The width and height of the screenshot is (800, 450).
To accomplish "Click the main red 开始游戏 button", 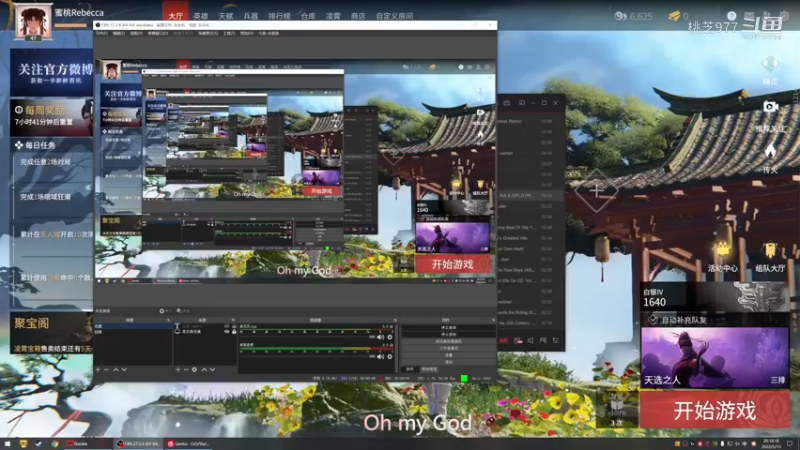I will 714,410.
